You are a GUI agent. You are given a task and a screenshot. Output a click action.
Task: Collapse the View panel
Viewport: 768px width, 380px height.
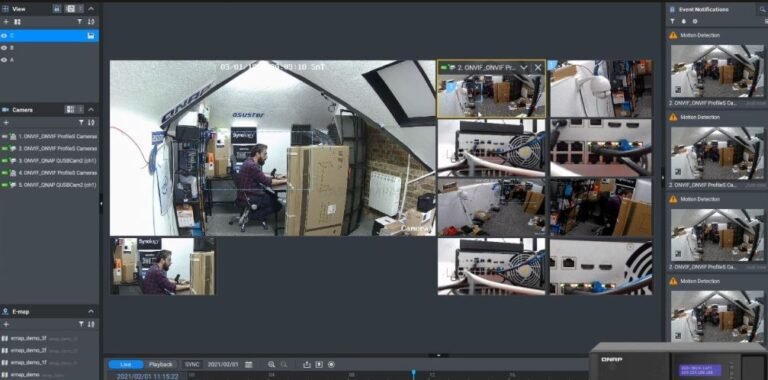91,9
